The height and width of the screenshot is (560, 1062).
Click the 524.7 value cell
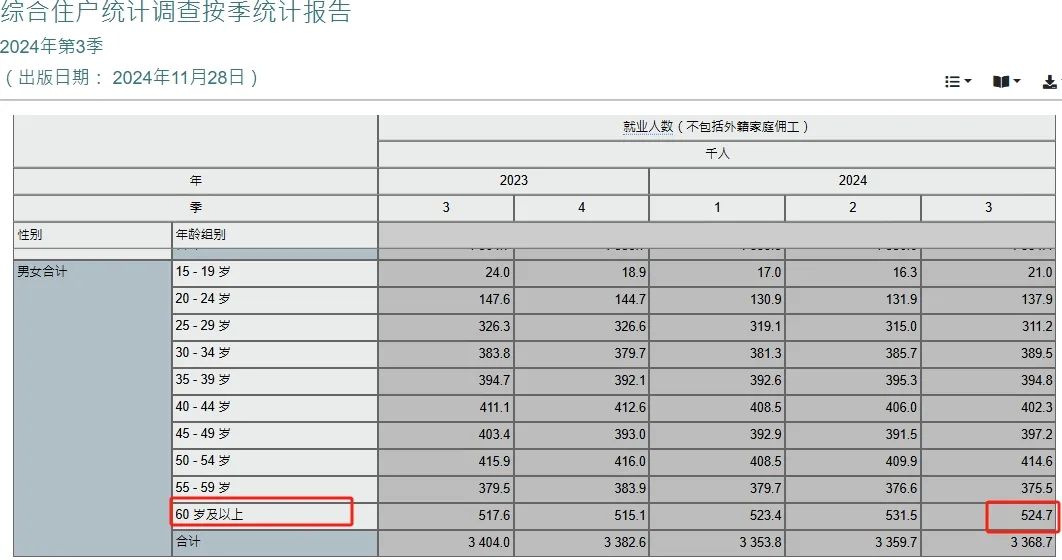[x=1032, y=516]
